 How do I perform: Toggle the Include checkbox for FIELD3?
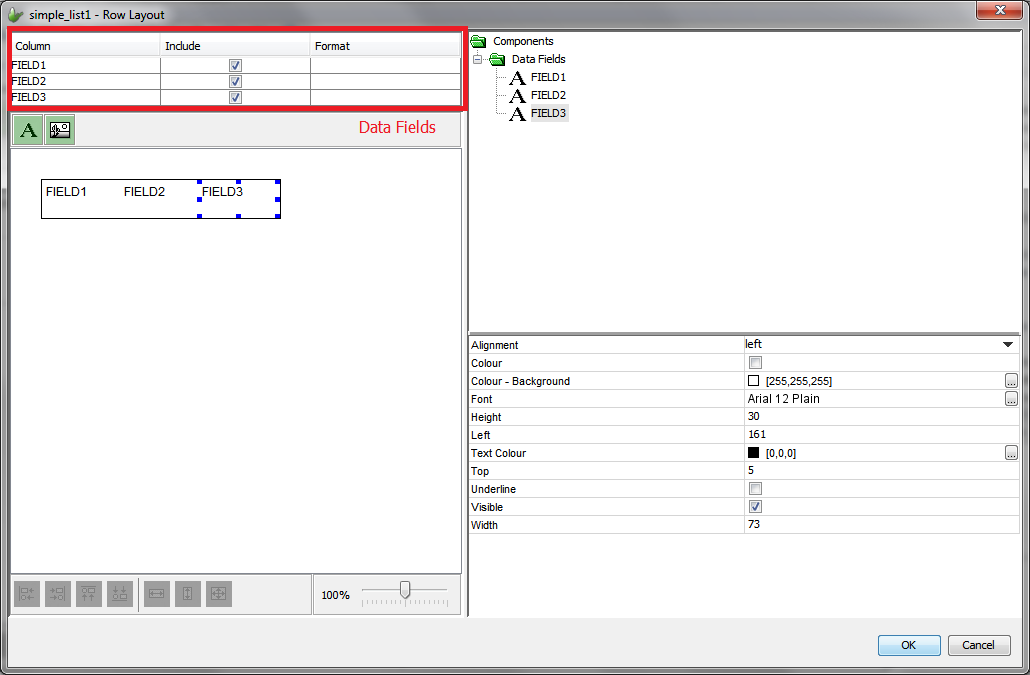tap(235, 97)
